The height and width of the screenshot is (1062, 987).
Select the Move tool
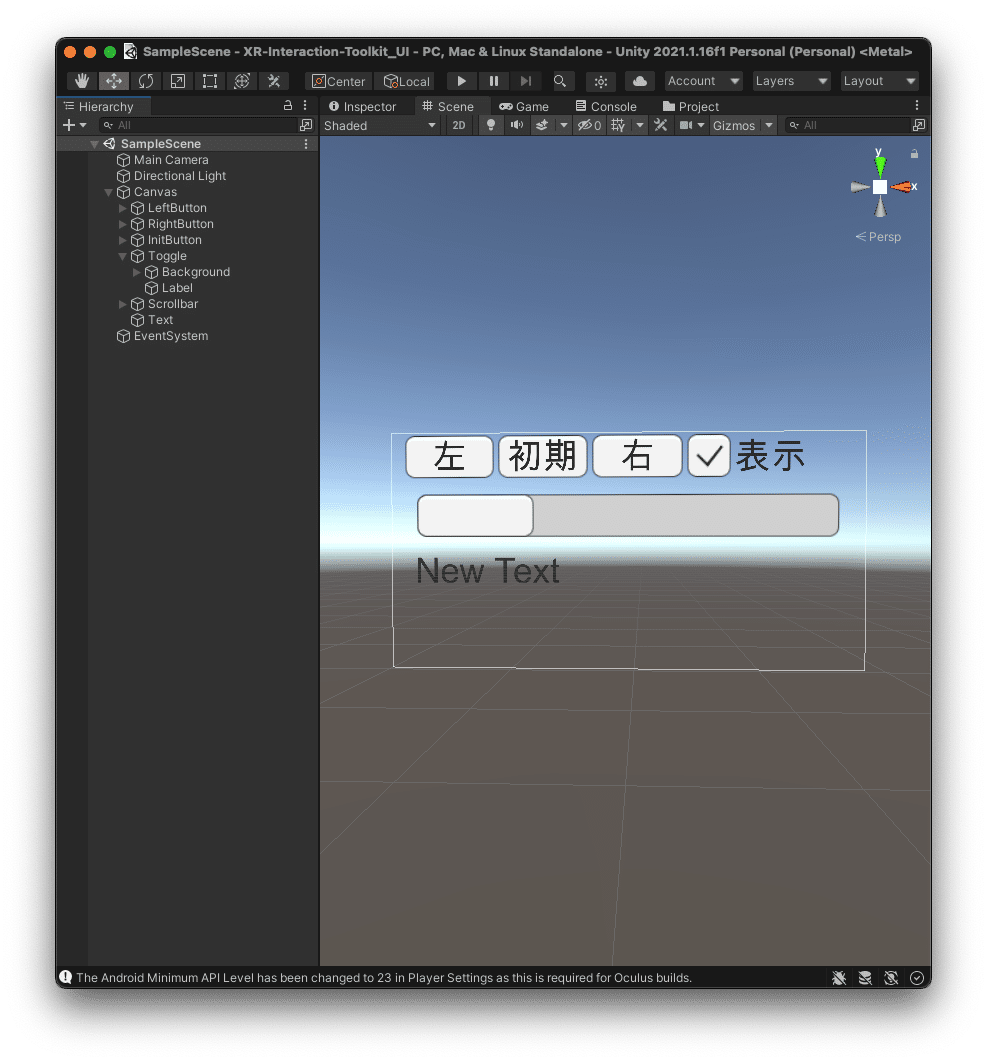[114, 81]
